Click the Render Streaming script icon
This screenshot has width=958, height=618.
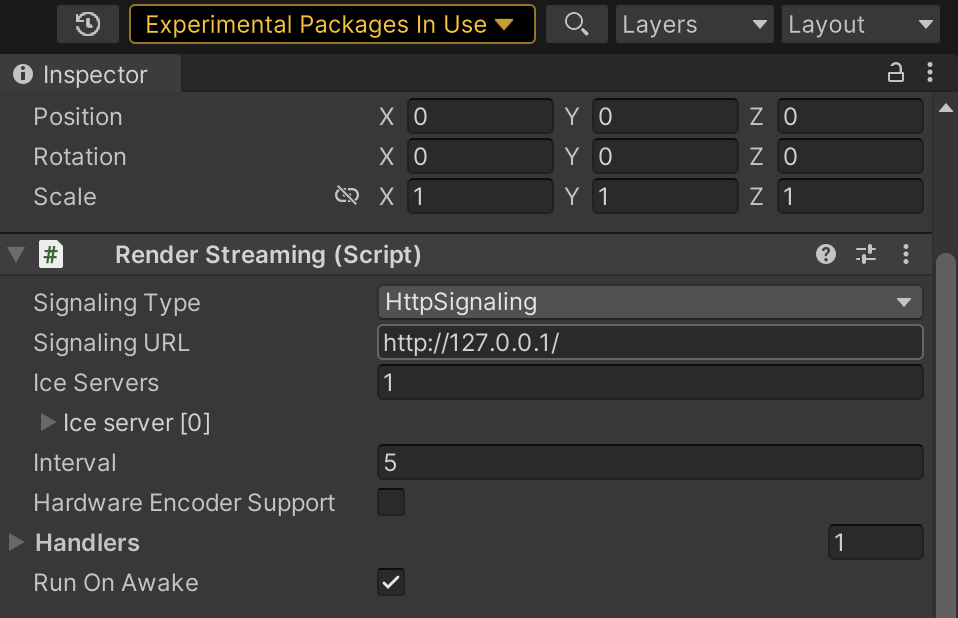click(x=50, y=254)
